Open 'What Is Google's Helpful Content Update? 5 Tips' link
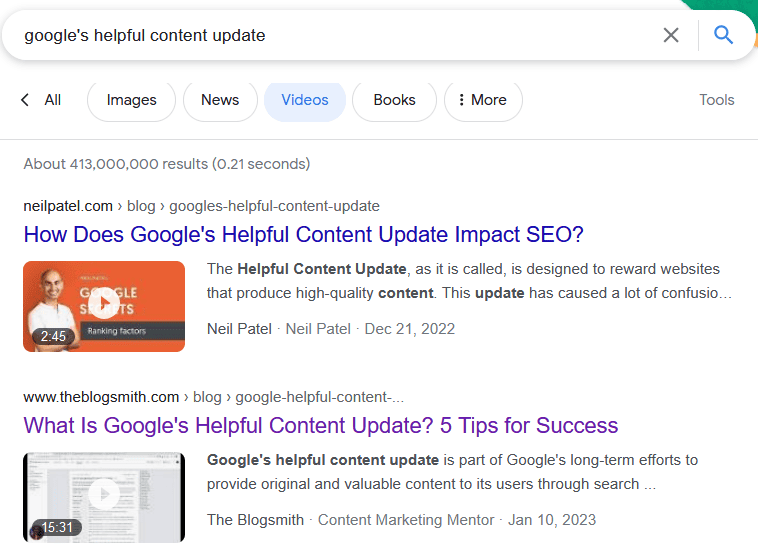The width and height of the screenshot is (758, 558). point(321,426)
